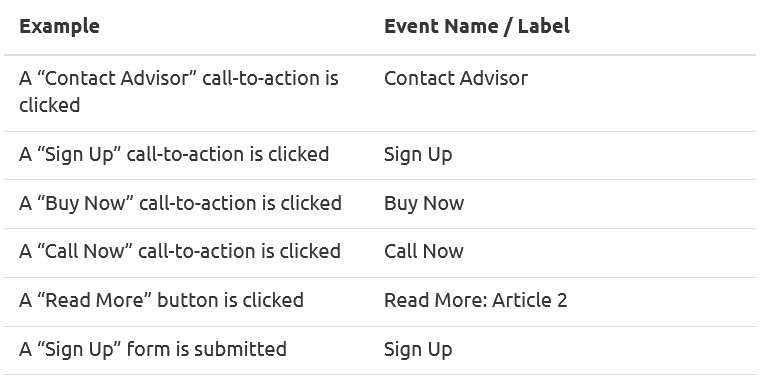Select the Contact Advisor call-to-action example cell
The height and width of the screenshot is (383, 766).
pyautogui.click(x=179, y=92)
